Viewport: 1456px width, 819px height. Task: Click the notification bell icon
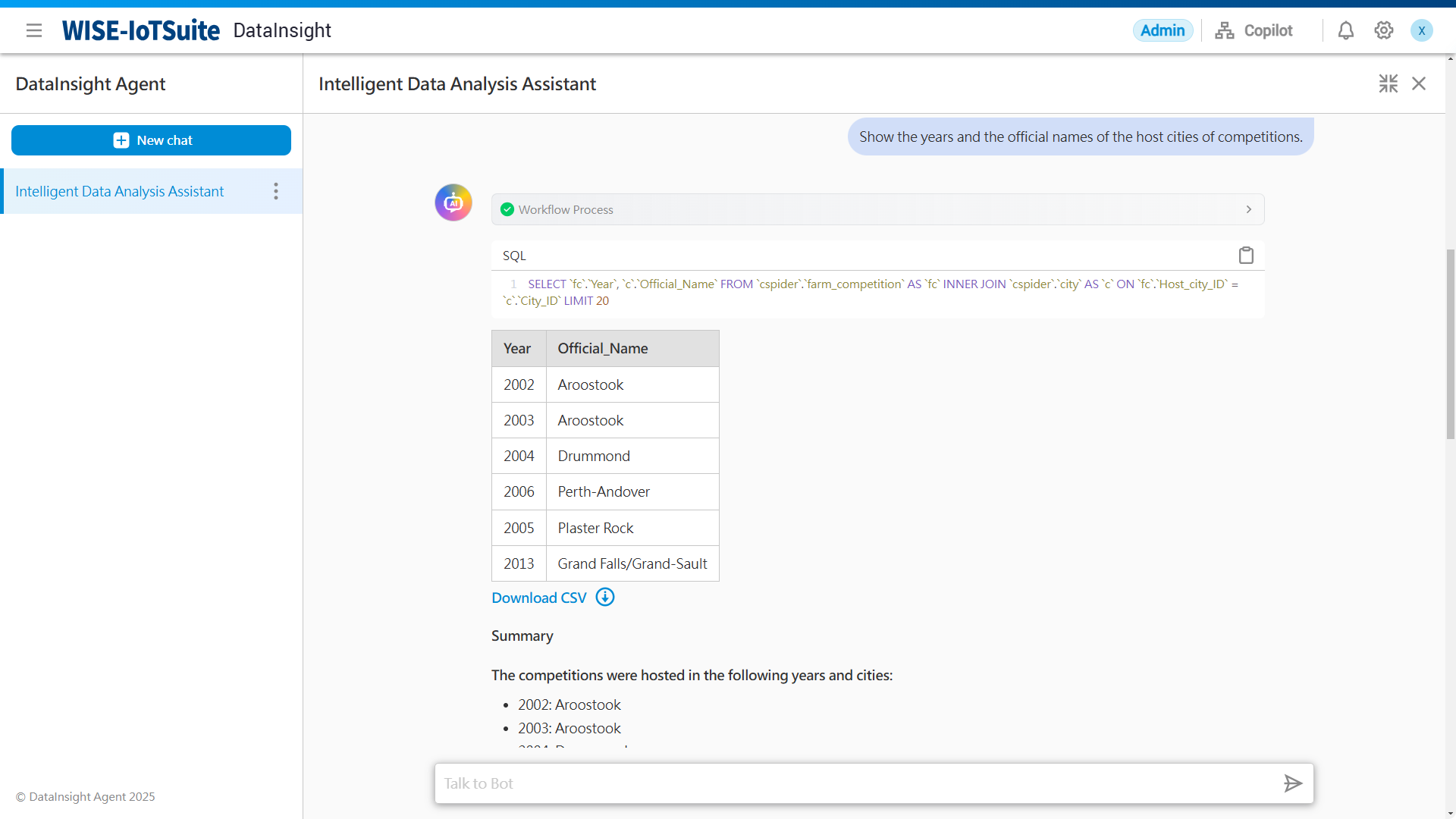point(1345,30)
